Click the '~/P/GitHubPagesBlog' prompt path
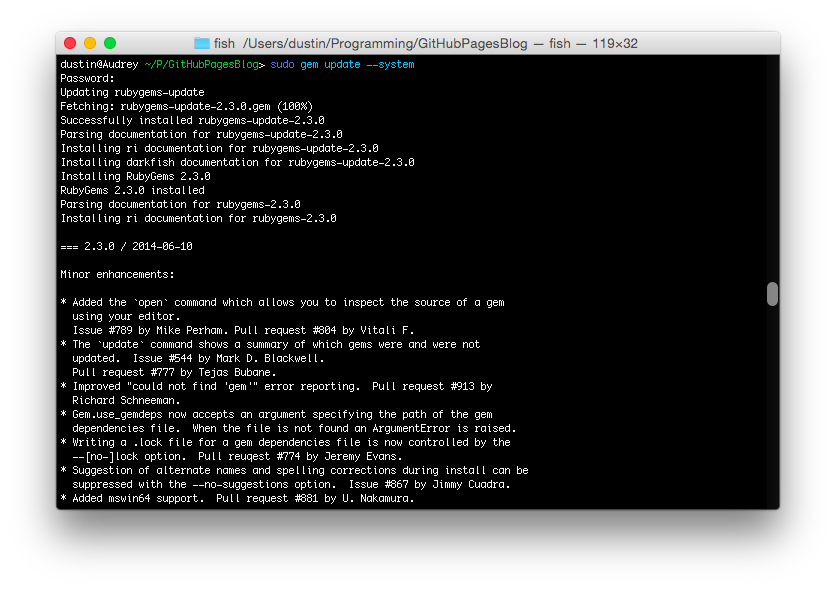 [x=202, y=64]
